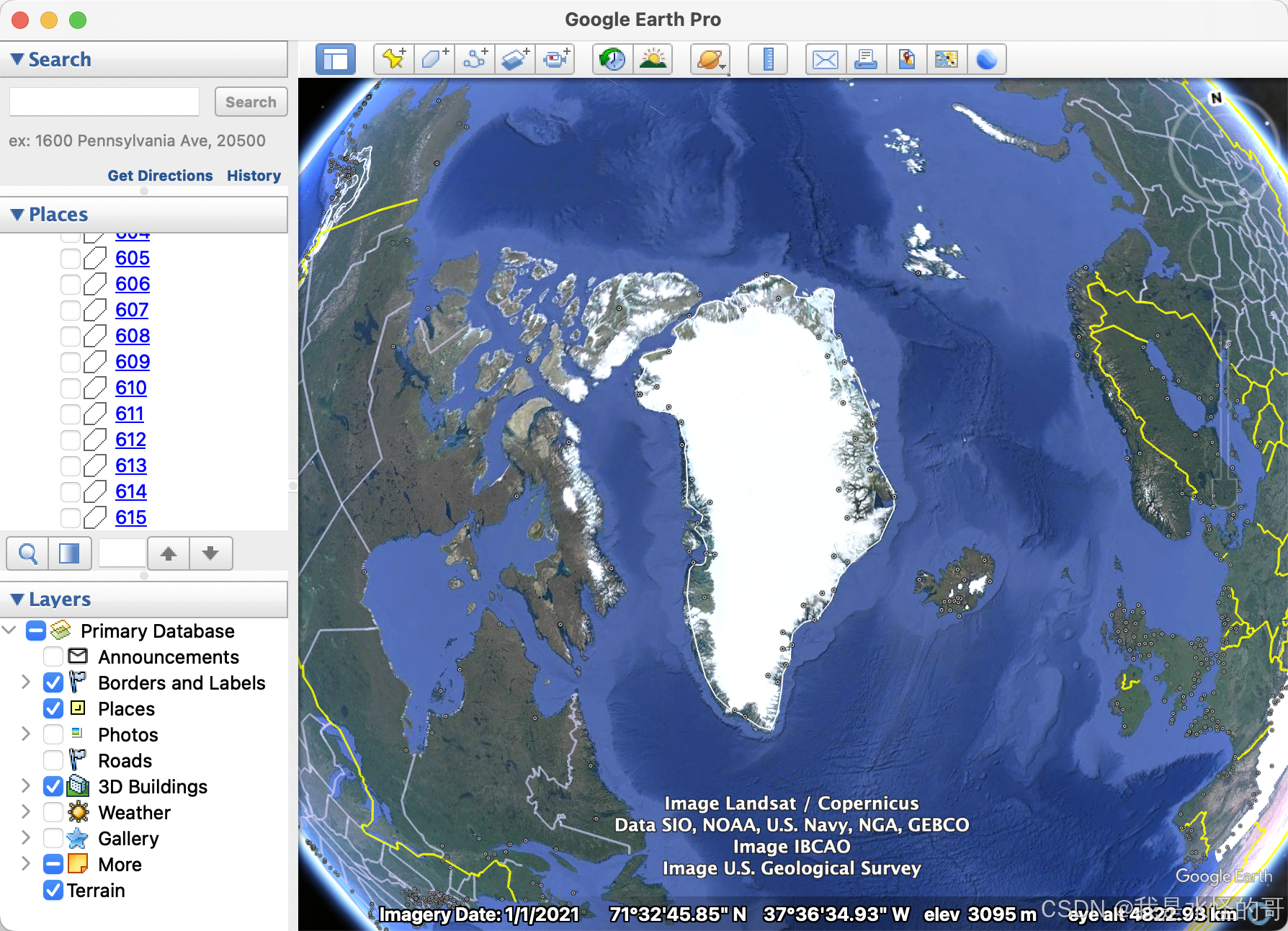Click the Places filter text field
The height and width of the screenshot is (931, 1288).
pos(122,553)
